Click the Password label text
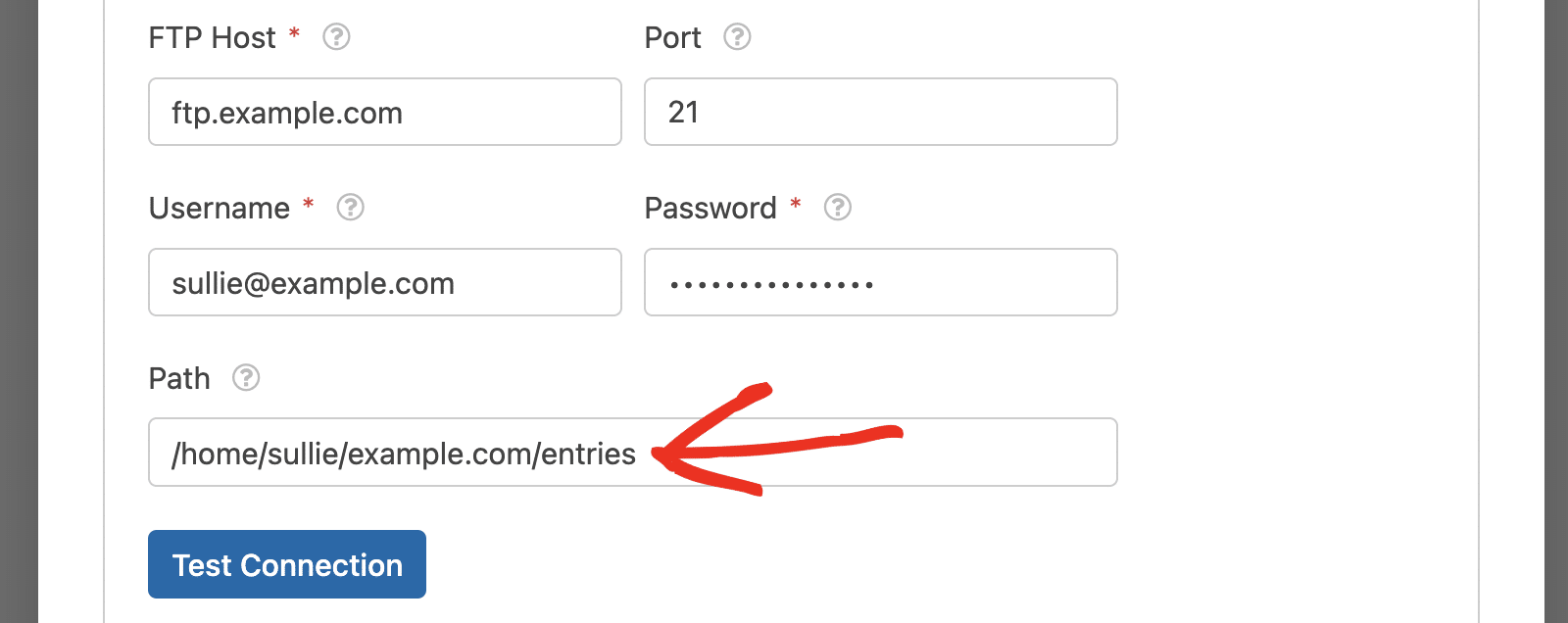Viewport: 1568px width, 623px height. (710, 209)
